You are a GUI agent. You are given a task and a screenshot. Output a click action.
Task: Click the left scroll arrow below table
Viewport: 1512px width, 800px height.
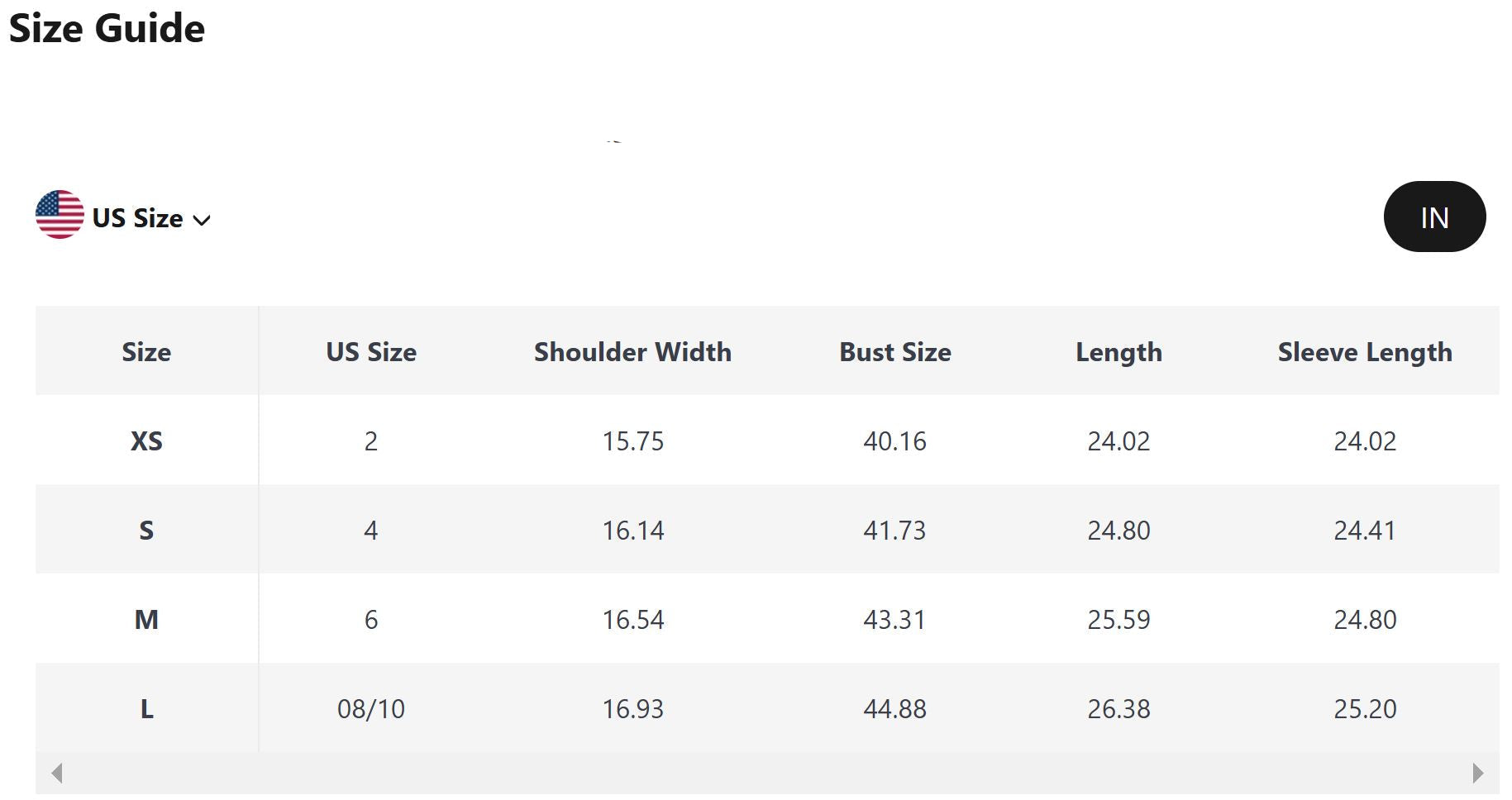[57, 774]
